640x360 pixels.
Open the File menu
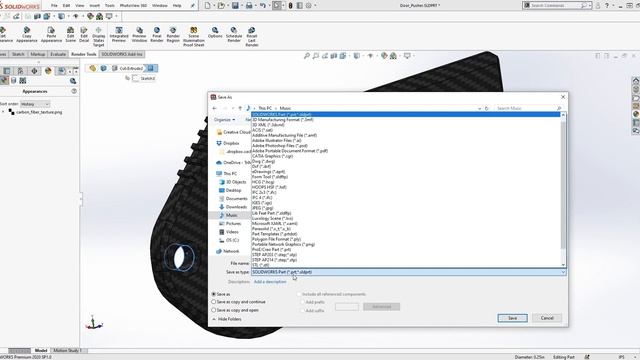[x=54, y=6]
